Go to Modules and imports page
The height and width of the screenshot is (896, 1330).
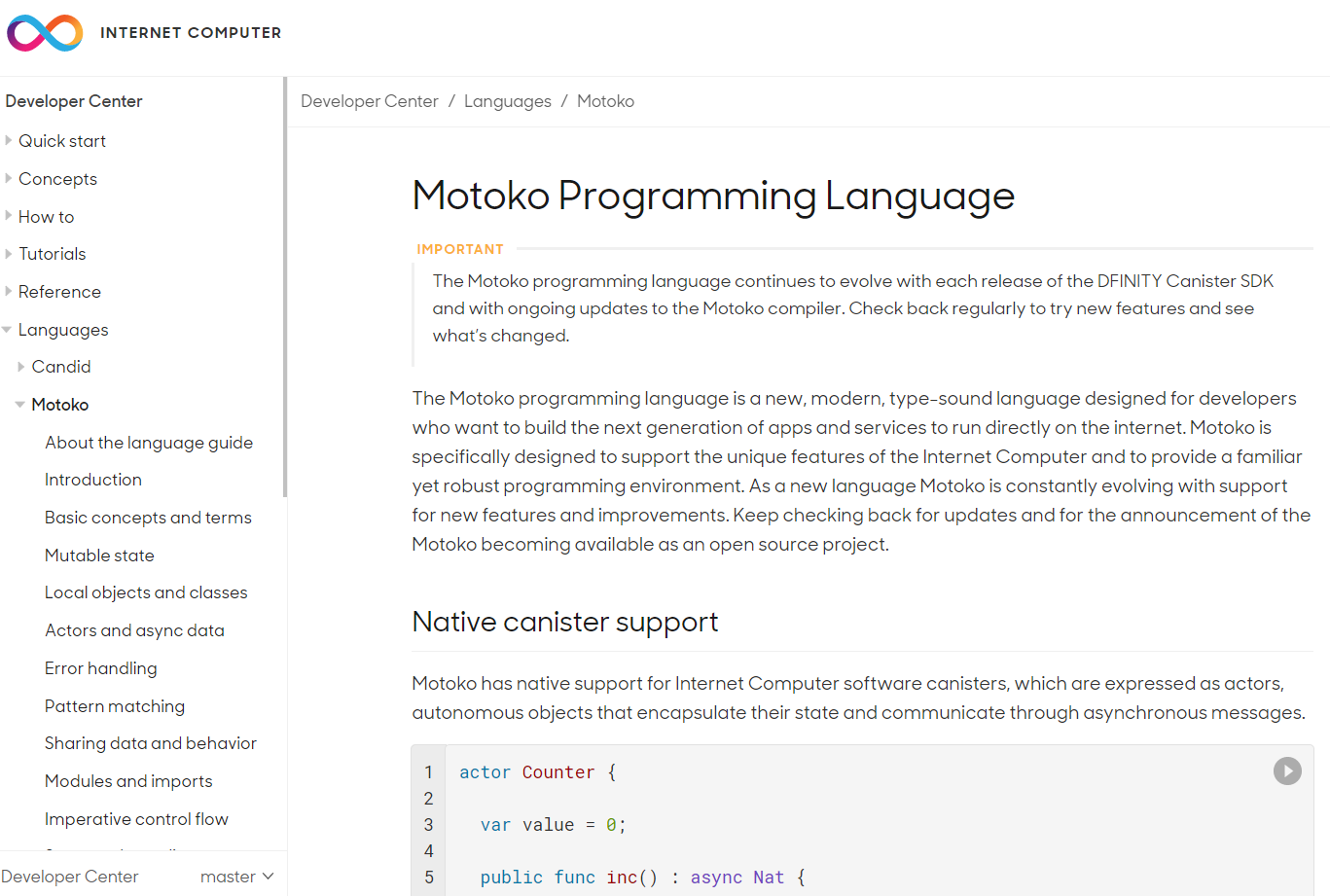pyautogui.click(x=128, y=781)
